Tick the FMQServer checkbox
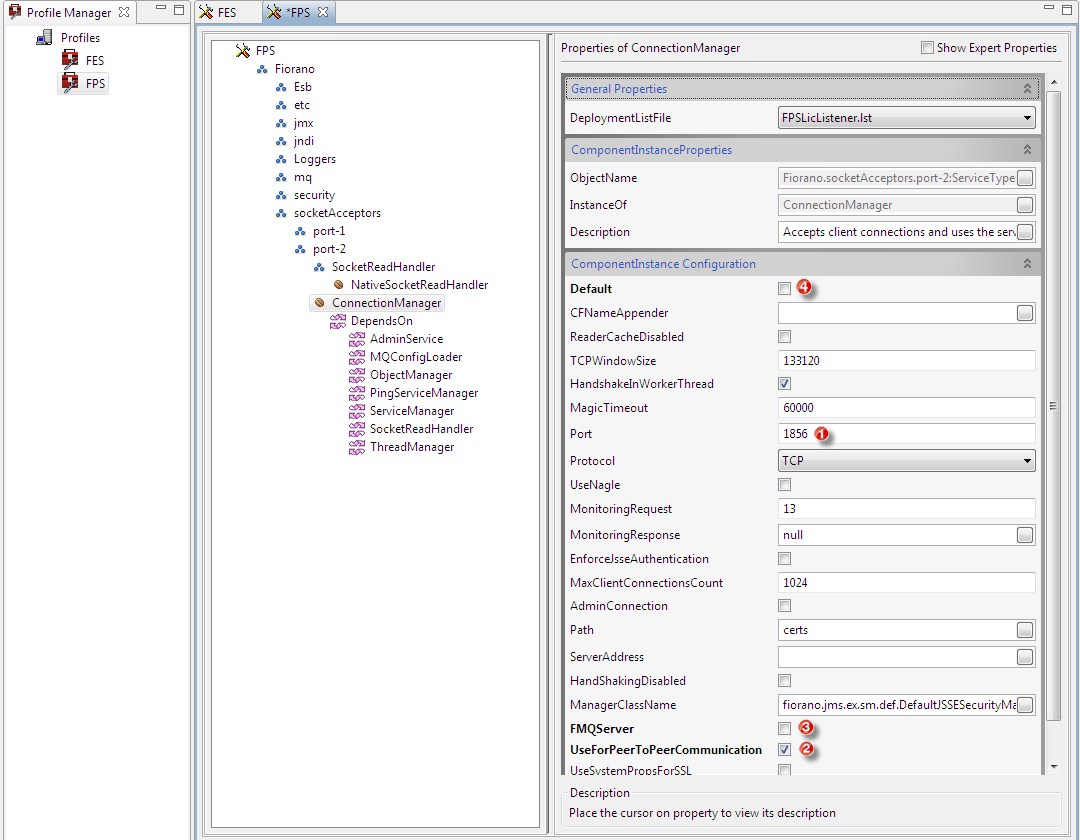Image resolution: width=1080 pixels, height=840 pixels. [785, 729]
